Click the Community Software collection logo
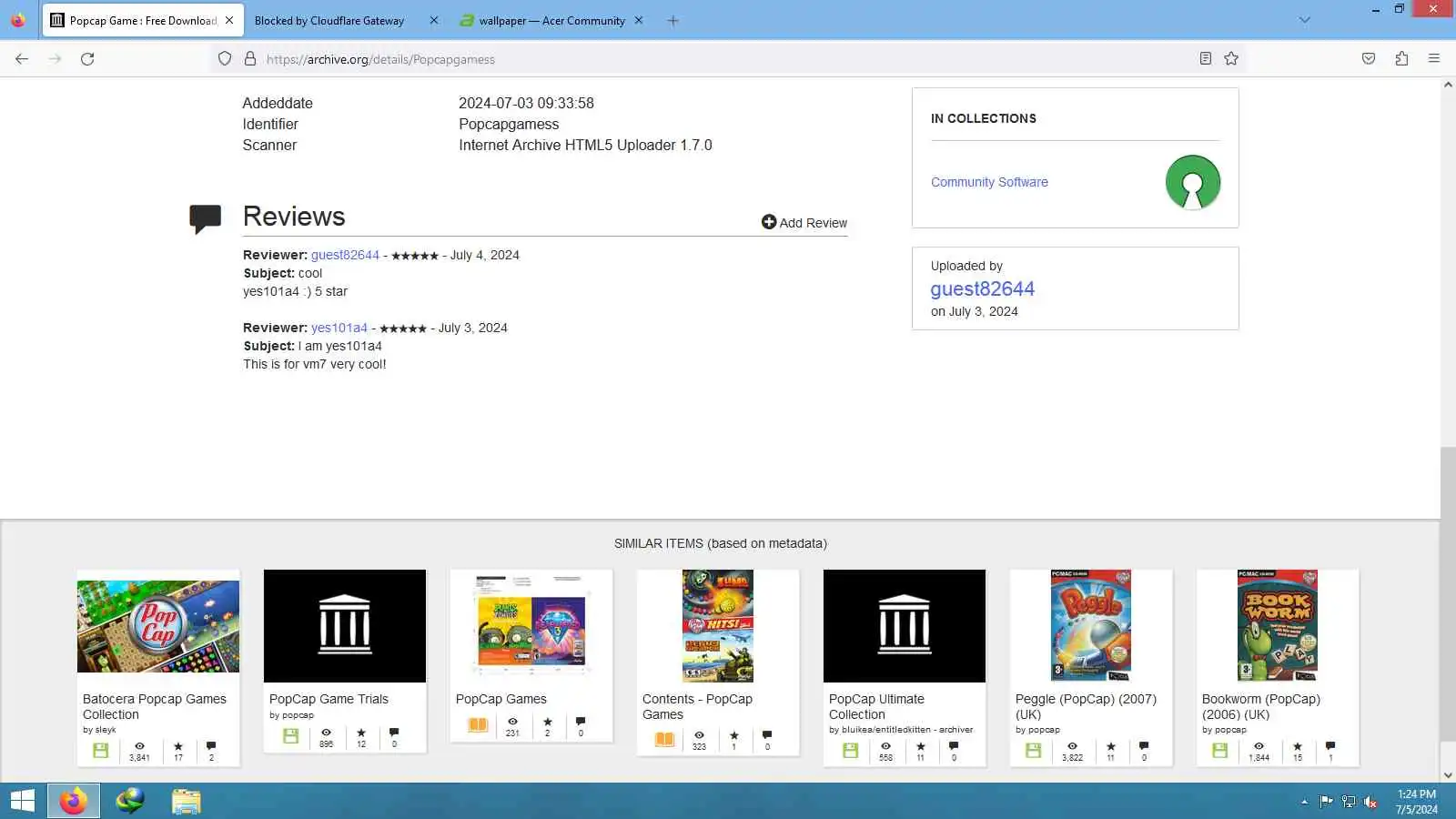Image resolution: width=1456 pixels, height=819 pixels. (x=1193, y=182)
